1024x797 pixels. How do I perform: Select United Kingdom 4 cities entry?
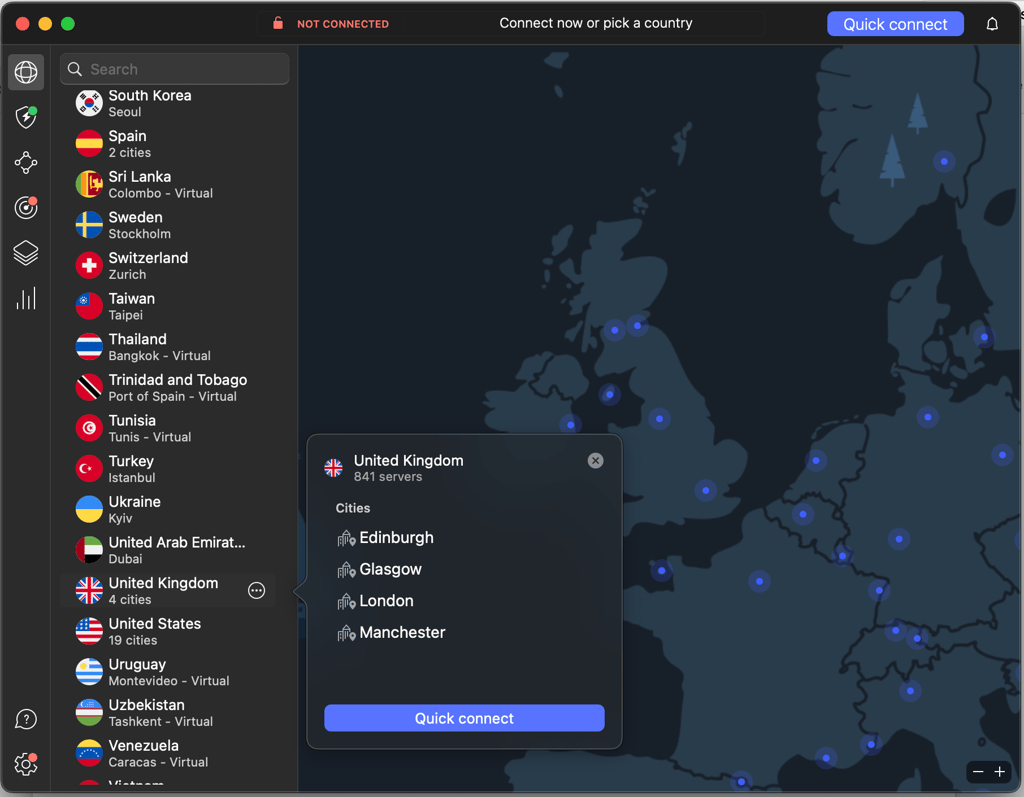click(168, 591)
